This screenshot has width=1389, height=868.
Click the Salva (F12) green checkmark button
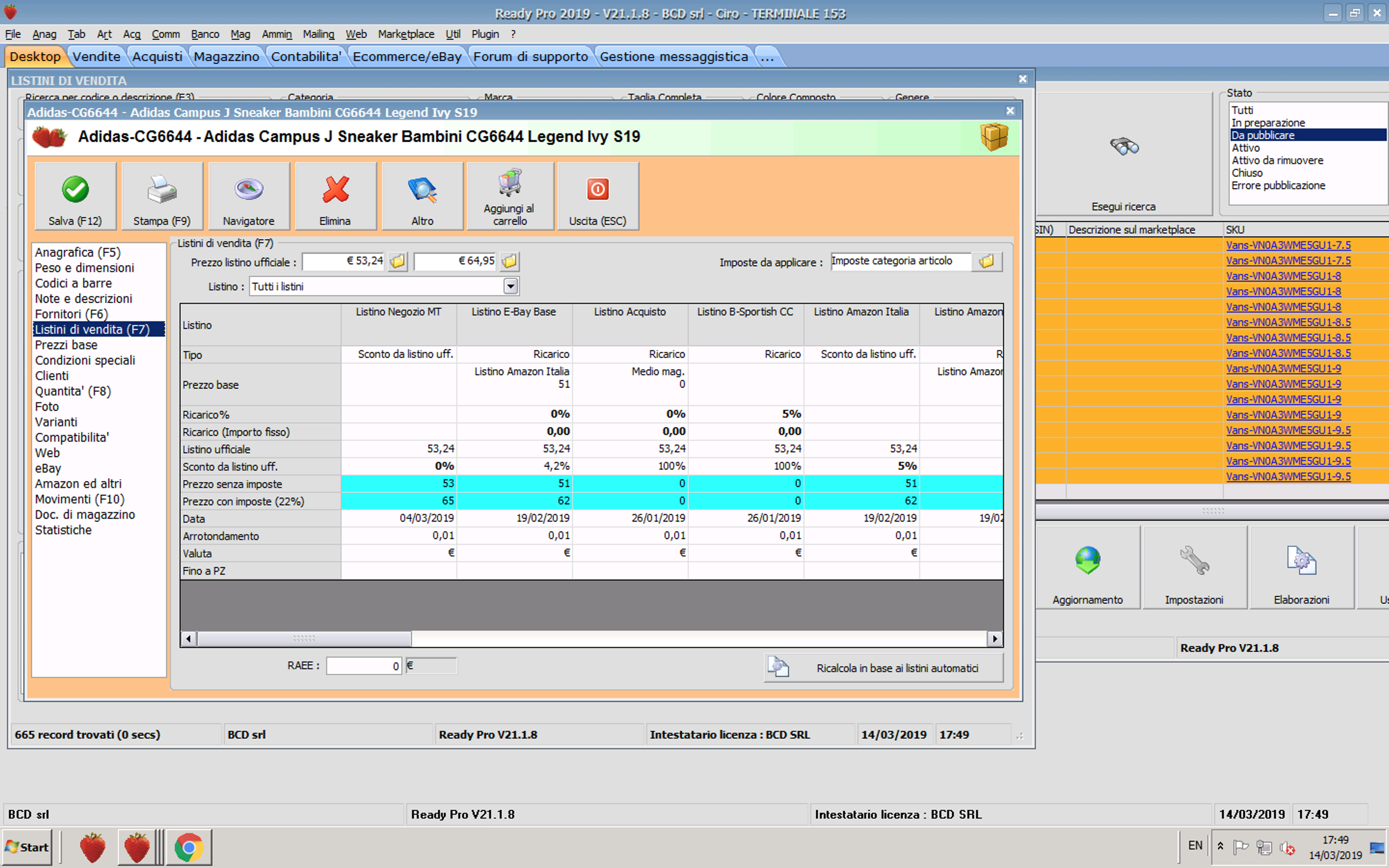[x=75, y=196]
